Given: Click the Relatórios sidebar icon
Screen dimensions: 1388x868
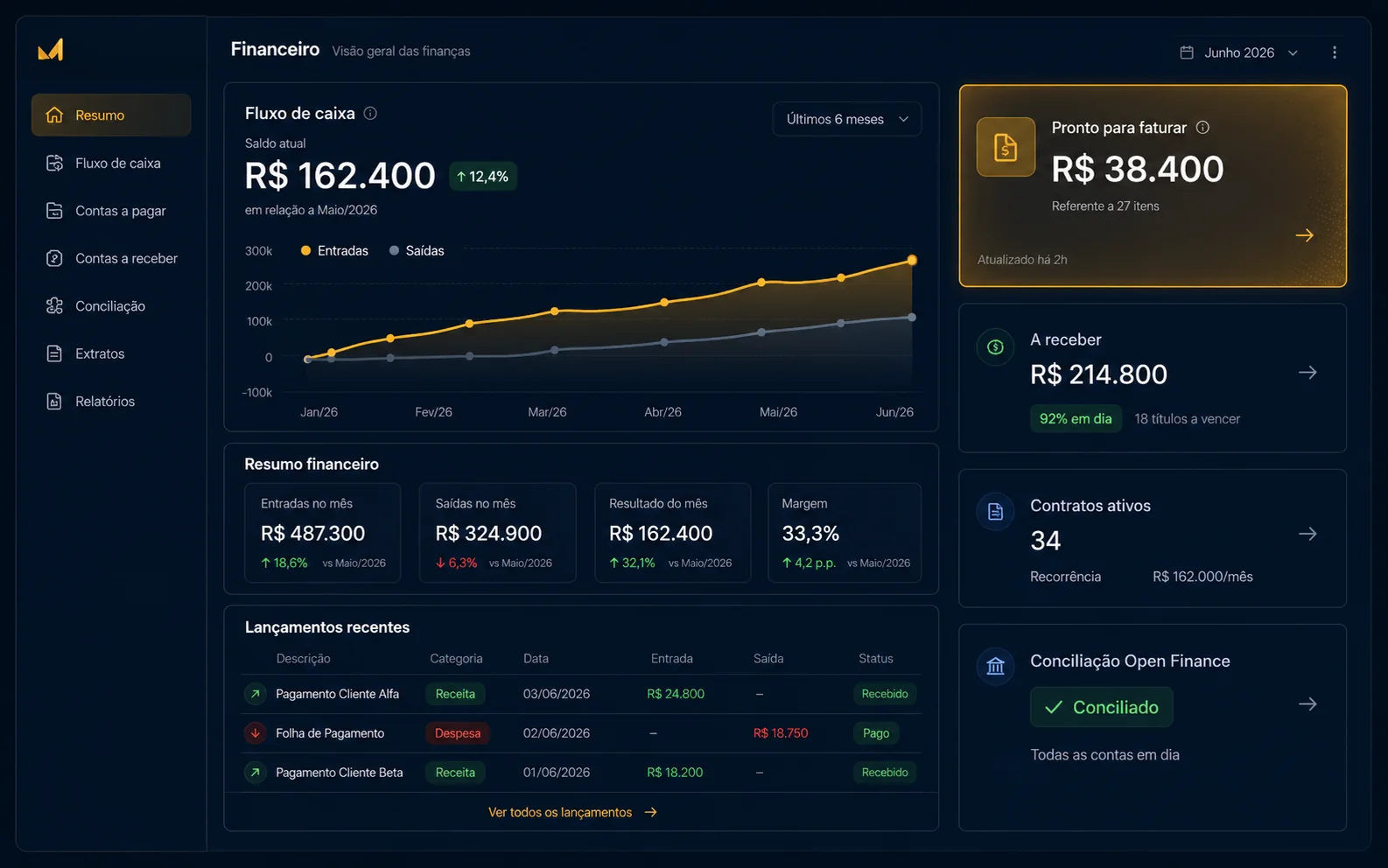Looking at the screenshot, I should [x=54, y=402].
